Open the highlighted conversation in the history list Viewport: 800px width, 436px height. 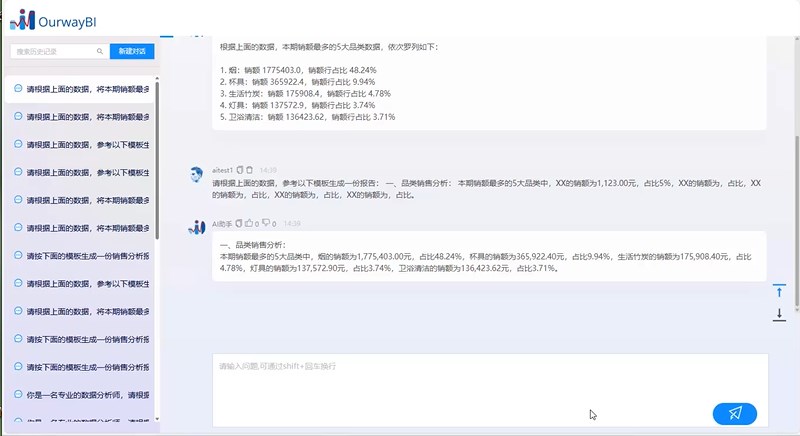click(x=80, y=89)
